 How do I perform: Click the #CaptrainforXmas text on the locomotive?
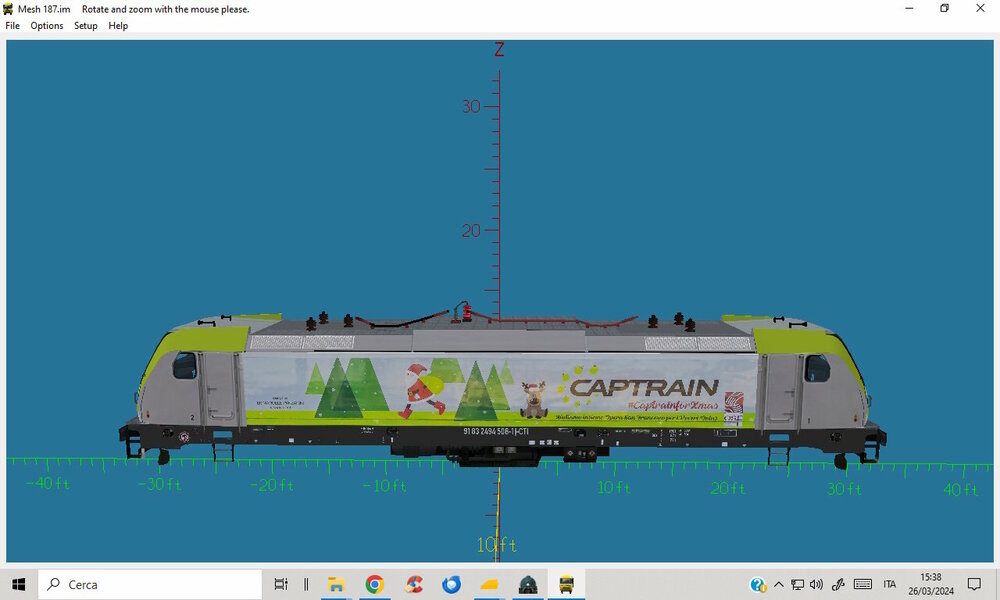[673, 405]
